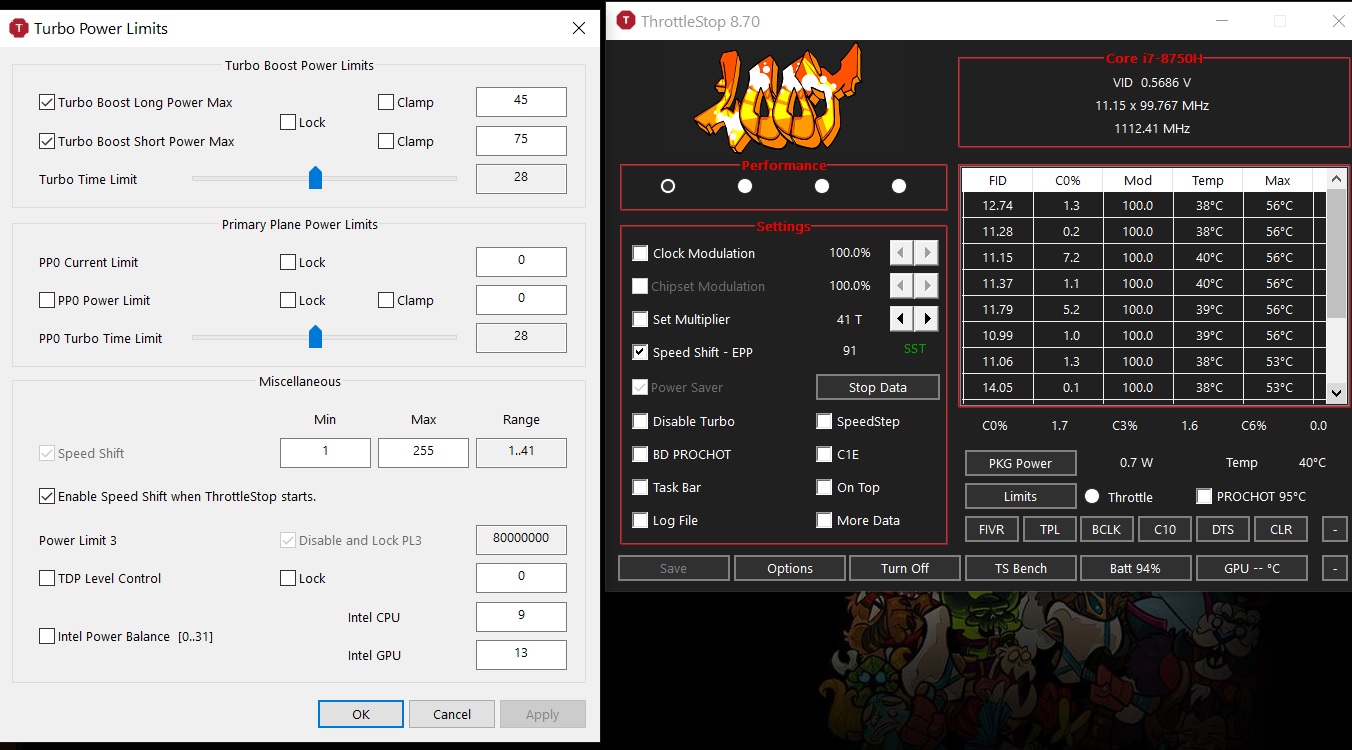Screen dimensions: 1352x750
Task: Click the Stop Data button
Action: [x=878, y=387]
